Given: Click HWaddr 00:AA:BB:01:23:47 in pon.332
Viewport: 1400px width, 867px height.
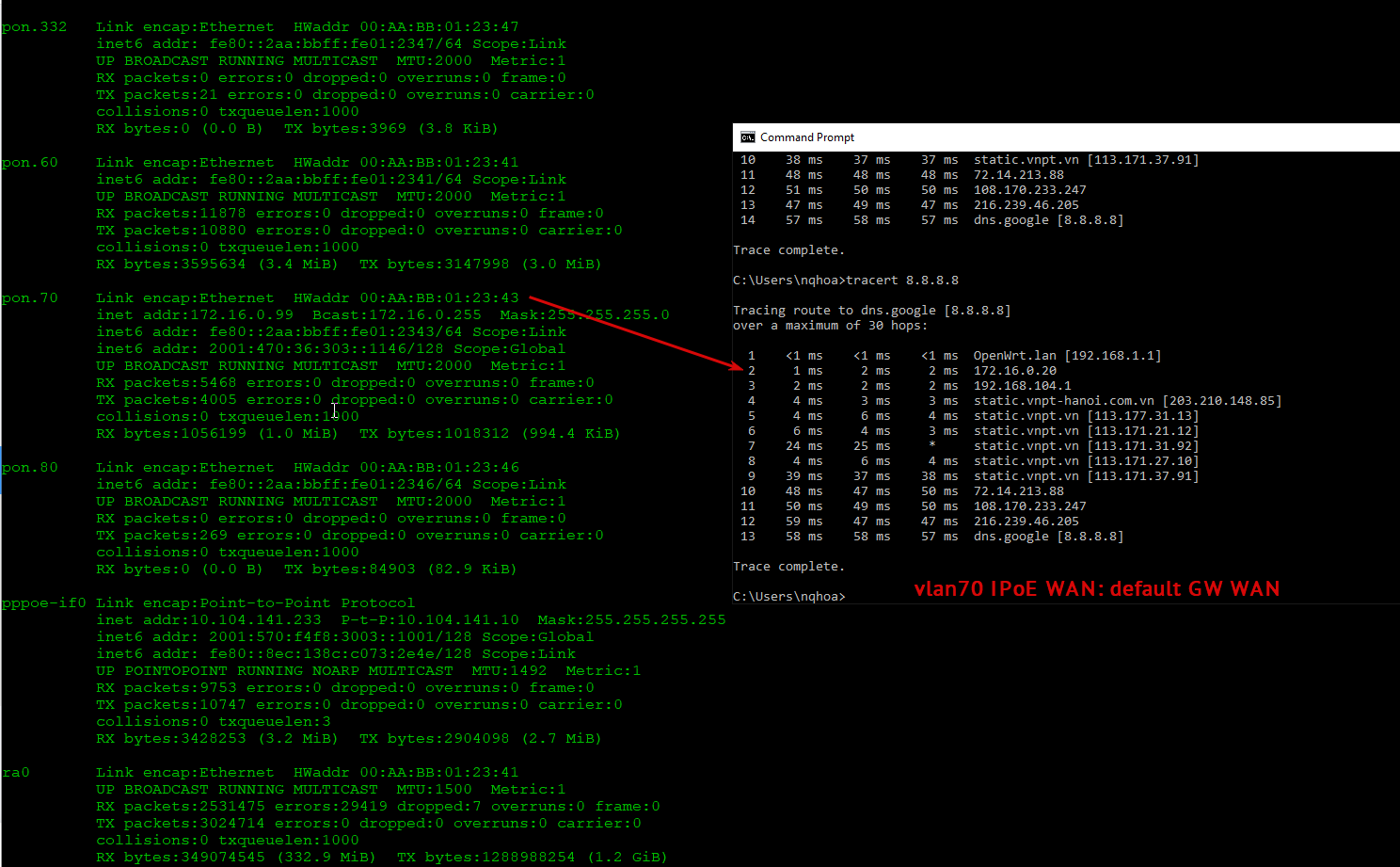Looking at the screenshot, I should [406, 26].
